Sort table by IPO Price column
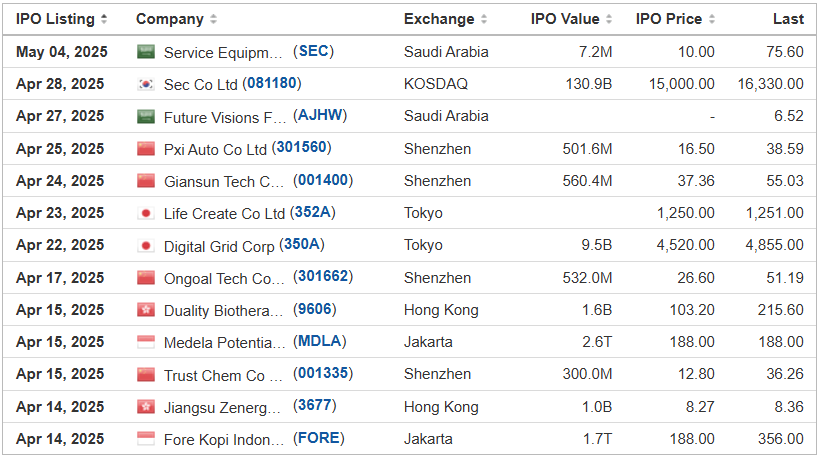 pyautogui.click(x=674, y=19)
